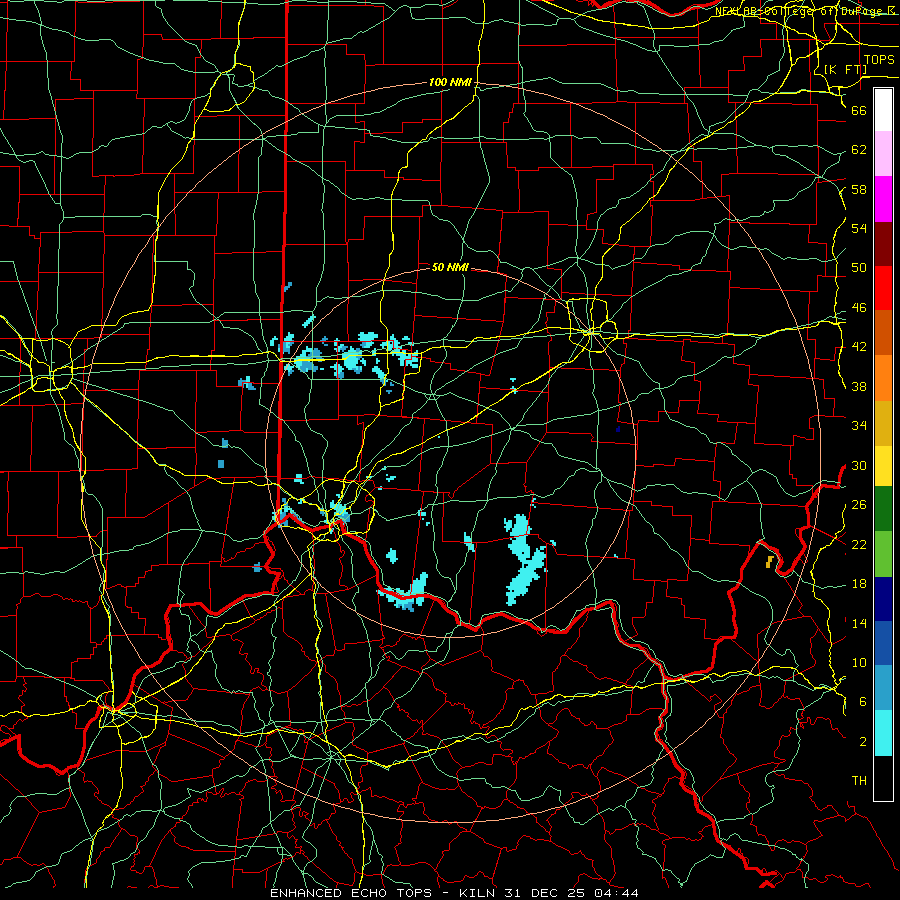Select the bright red legend swatch

coord(883,288)
